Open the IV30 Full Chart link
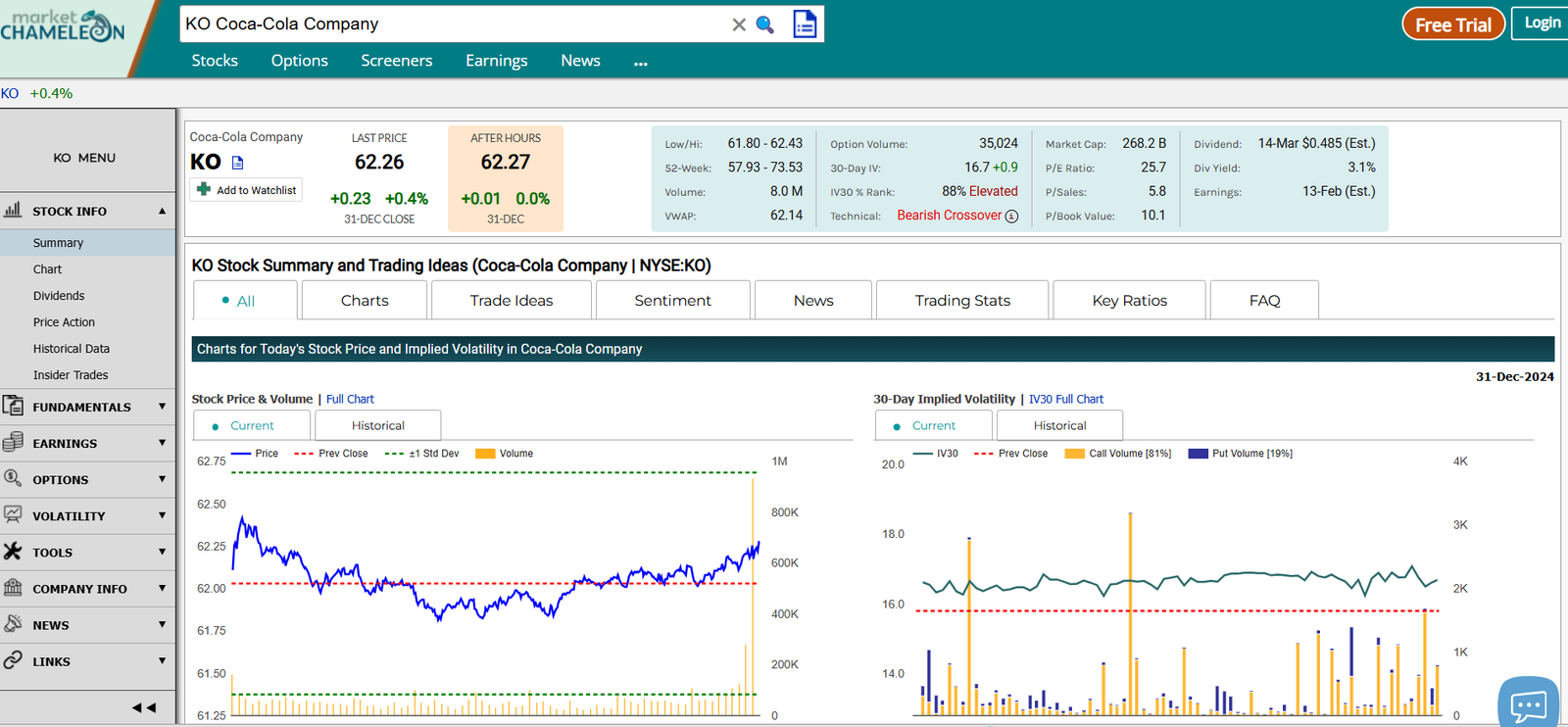The height and width of the screenshot is (727, 1568). [x=1066, y=399]
